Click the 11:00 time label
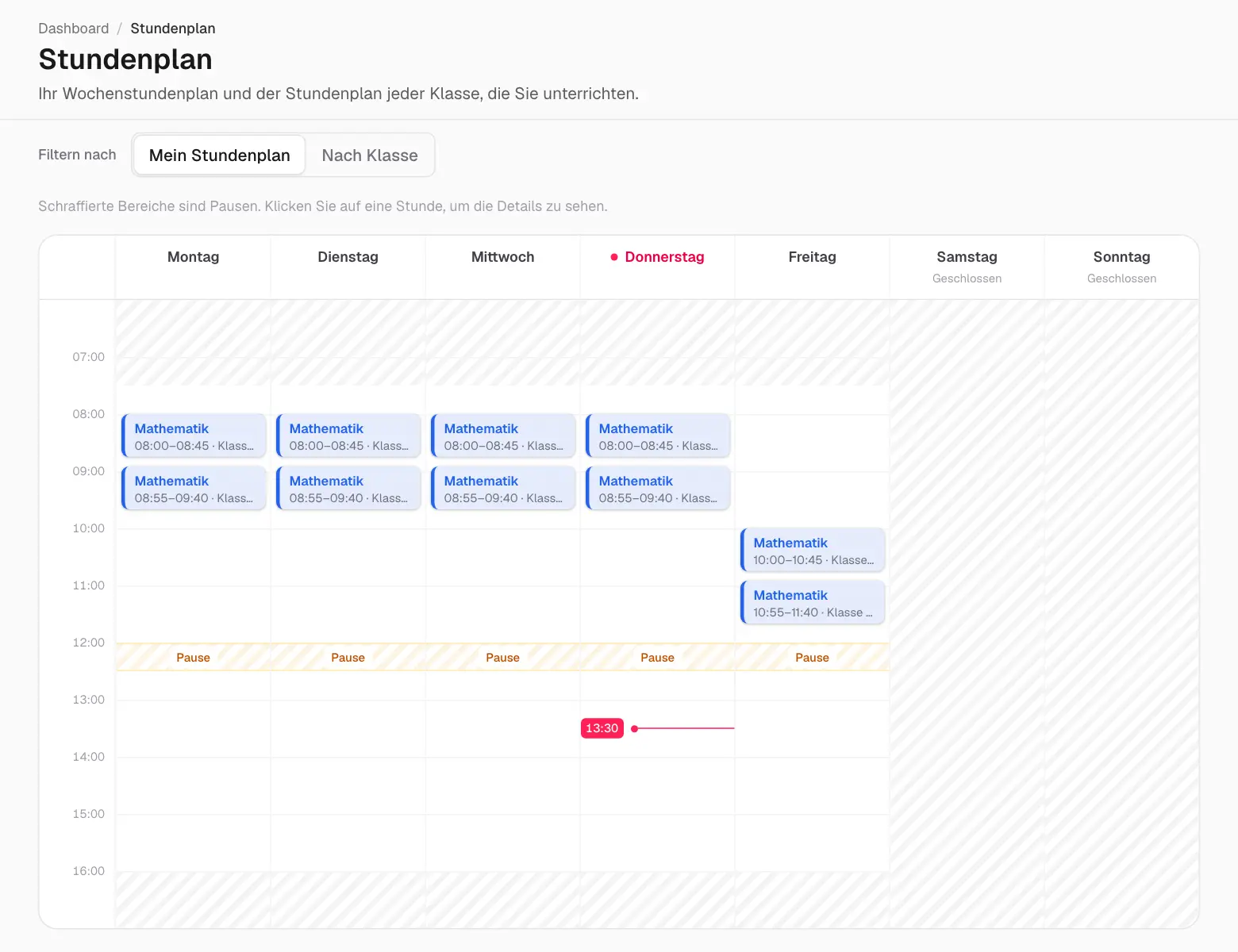 (x=89, y=585)
